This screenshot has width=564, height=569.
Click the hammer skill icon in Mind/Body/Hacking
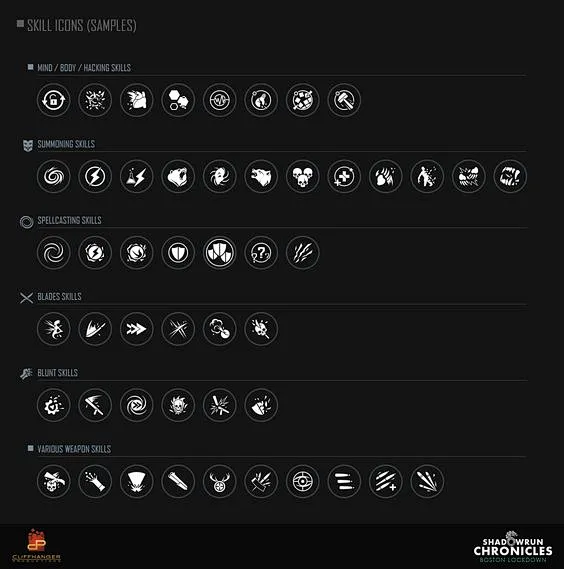click(x=344, y=100)
